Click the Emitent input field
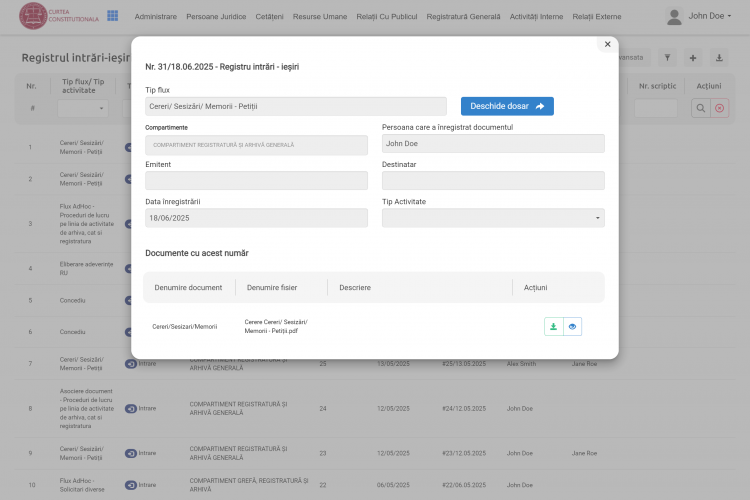Viewport: 750px width, 500px height. click(x=256, y=180)
